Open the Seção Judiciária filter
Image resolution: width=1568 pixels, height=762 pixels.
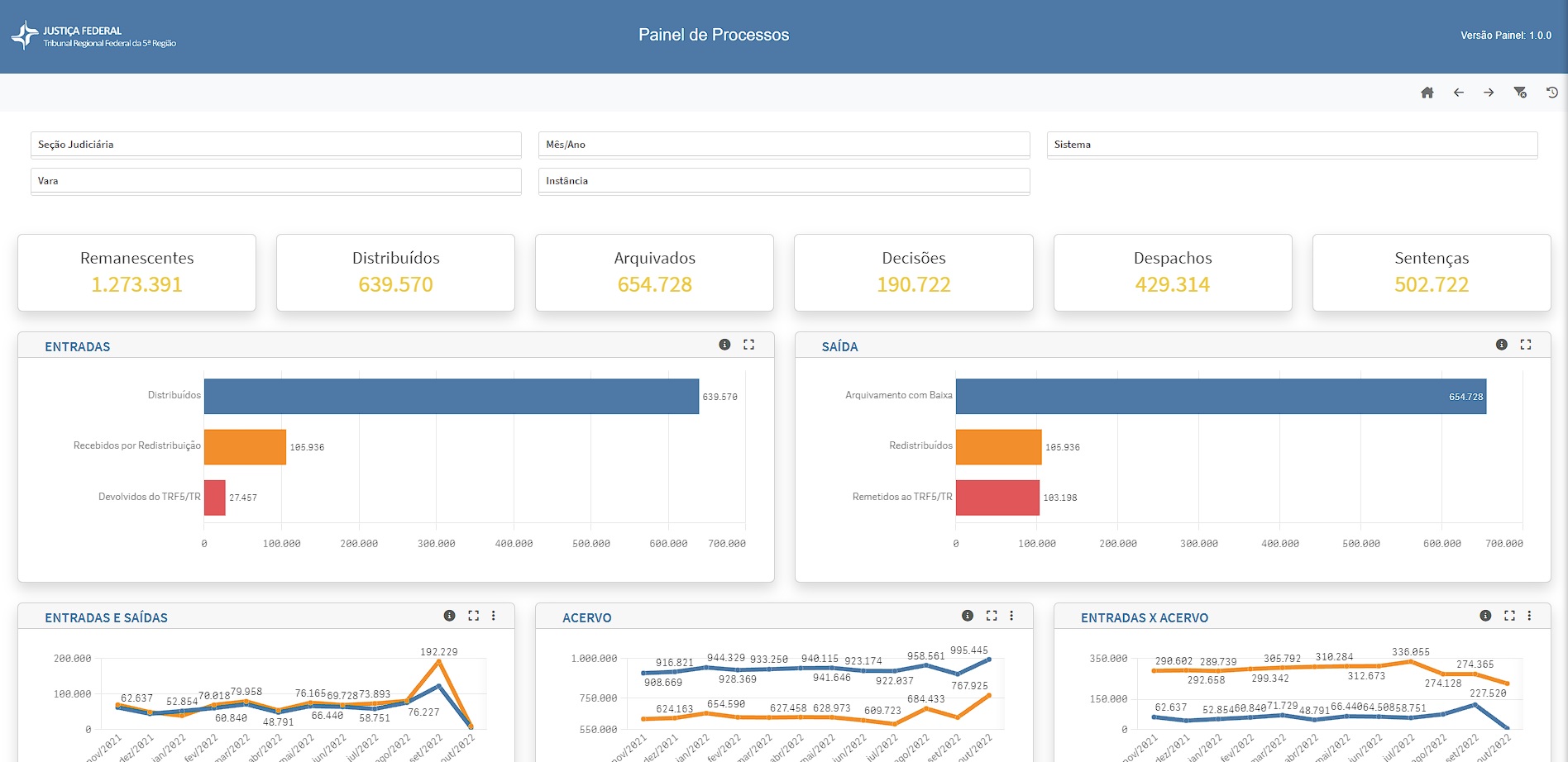coord(276,145)
